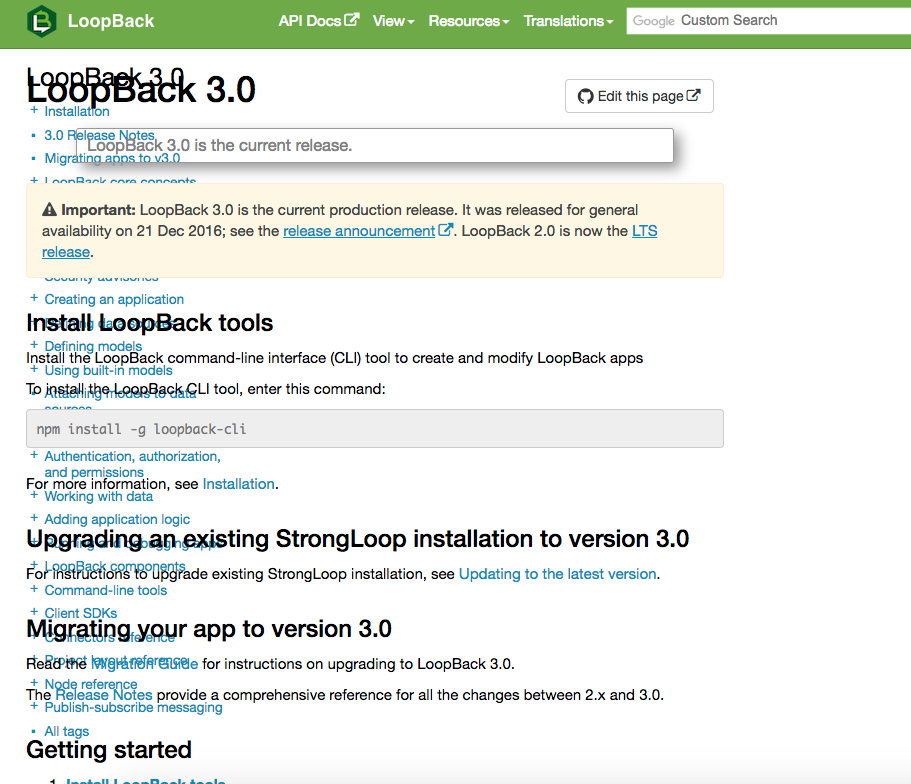
Task: Click the Google logo inside the search box
Action: 653,20
